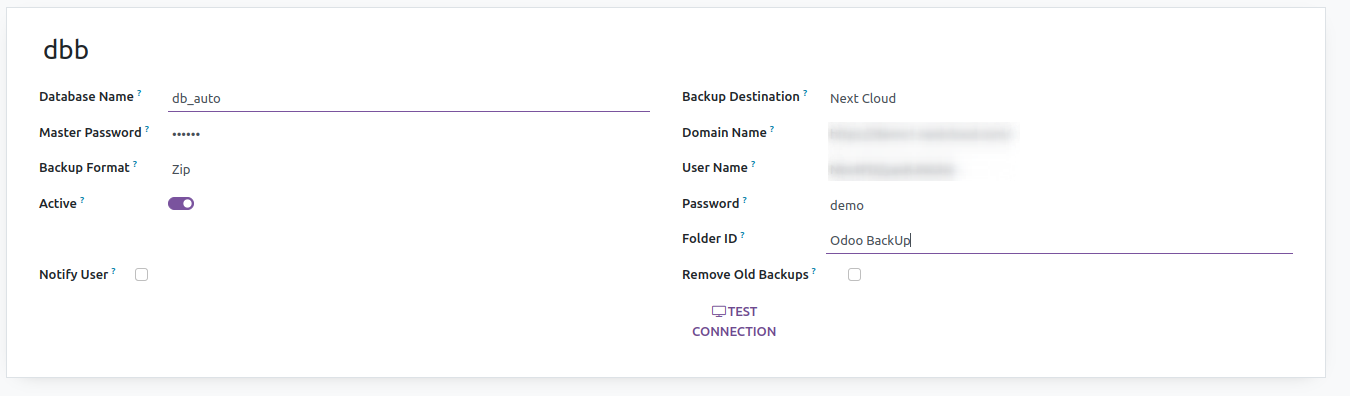This screenshot has width=1350, height=396.
Task: Click into the Database Name field
Action: (409, 98)
